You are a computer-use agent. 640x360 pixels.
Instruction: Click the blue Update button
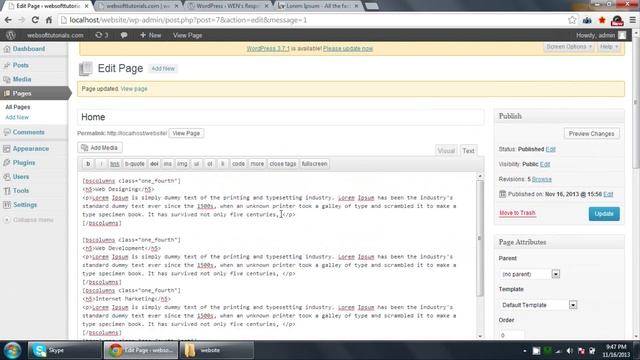(x=604, y=214)
